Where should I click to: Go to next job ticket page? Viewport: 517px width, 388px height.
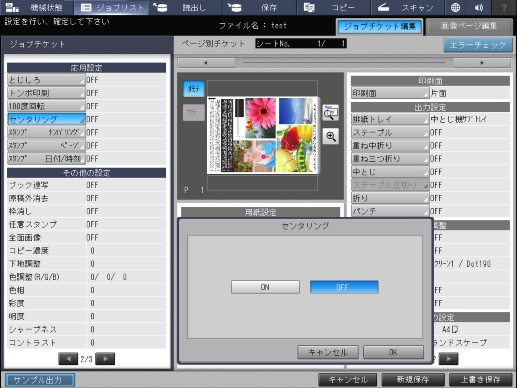(x=105, y=359)
